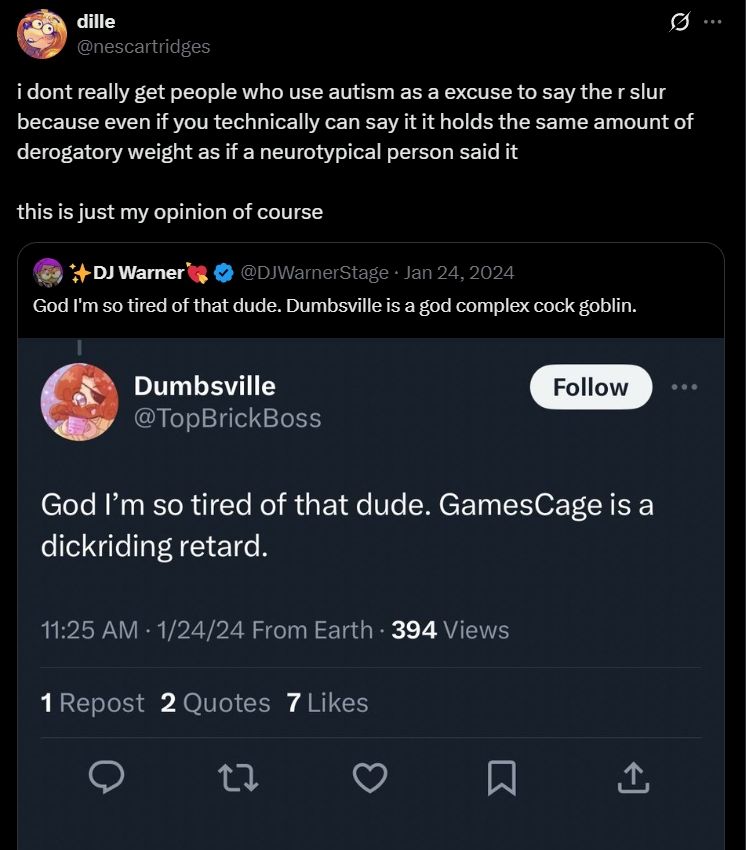
Task: Click the reply speech bubble icon
Action: coord(108,778)
